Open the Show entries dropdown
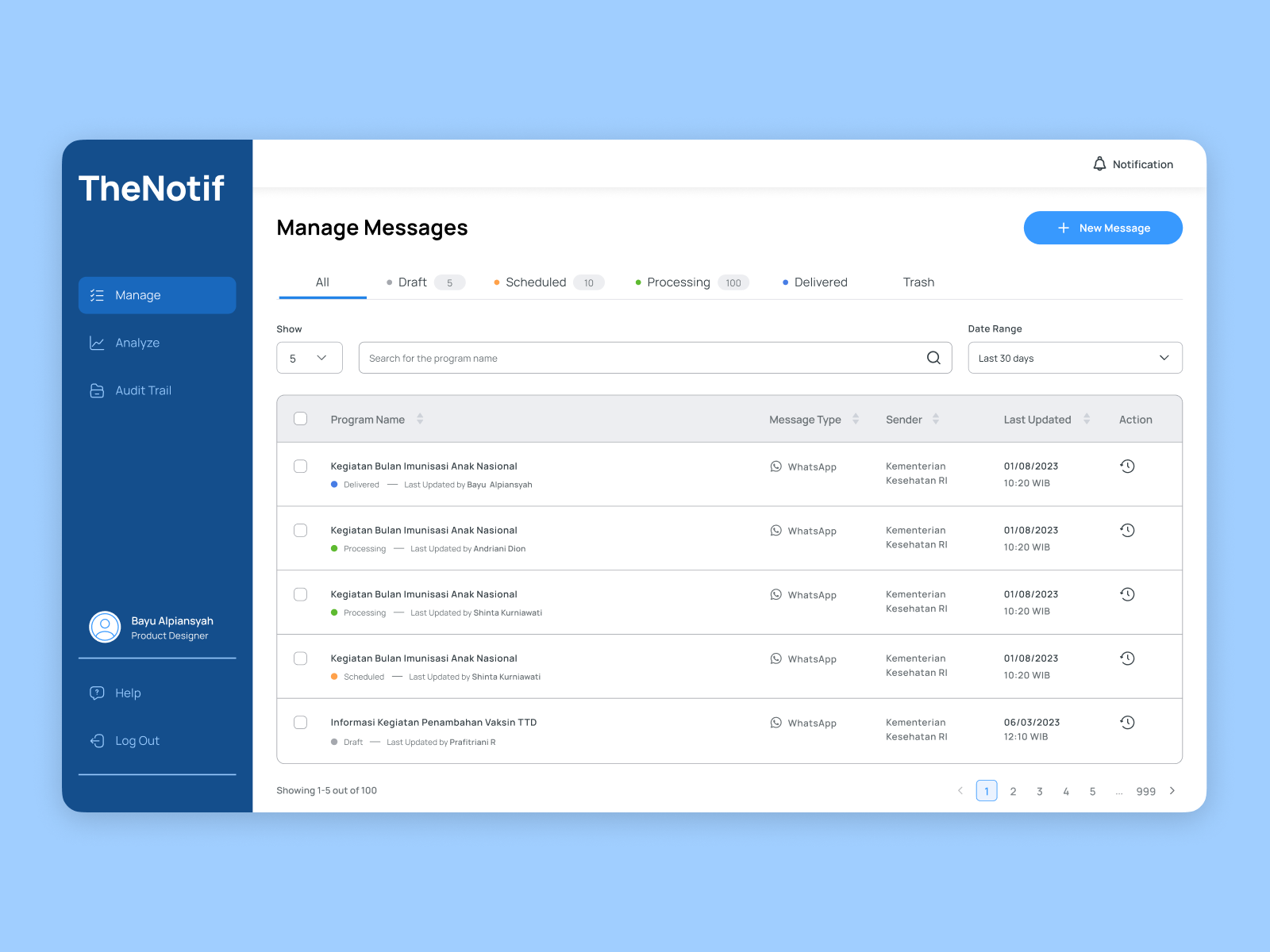This screenshot has height=952, width=1270. click(309, 358)
